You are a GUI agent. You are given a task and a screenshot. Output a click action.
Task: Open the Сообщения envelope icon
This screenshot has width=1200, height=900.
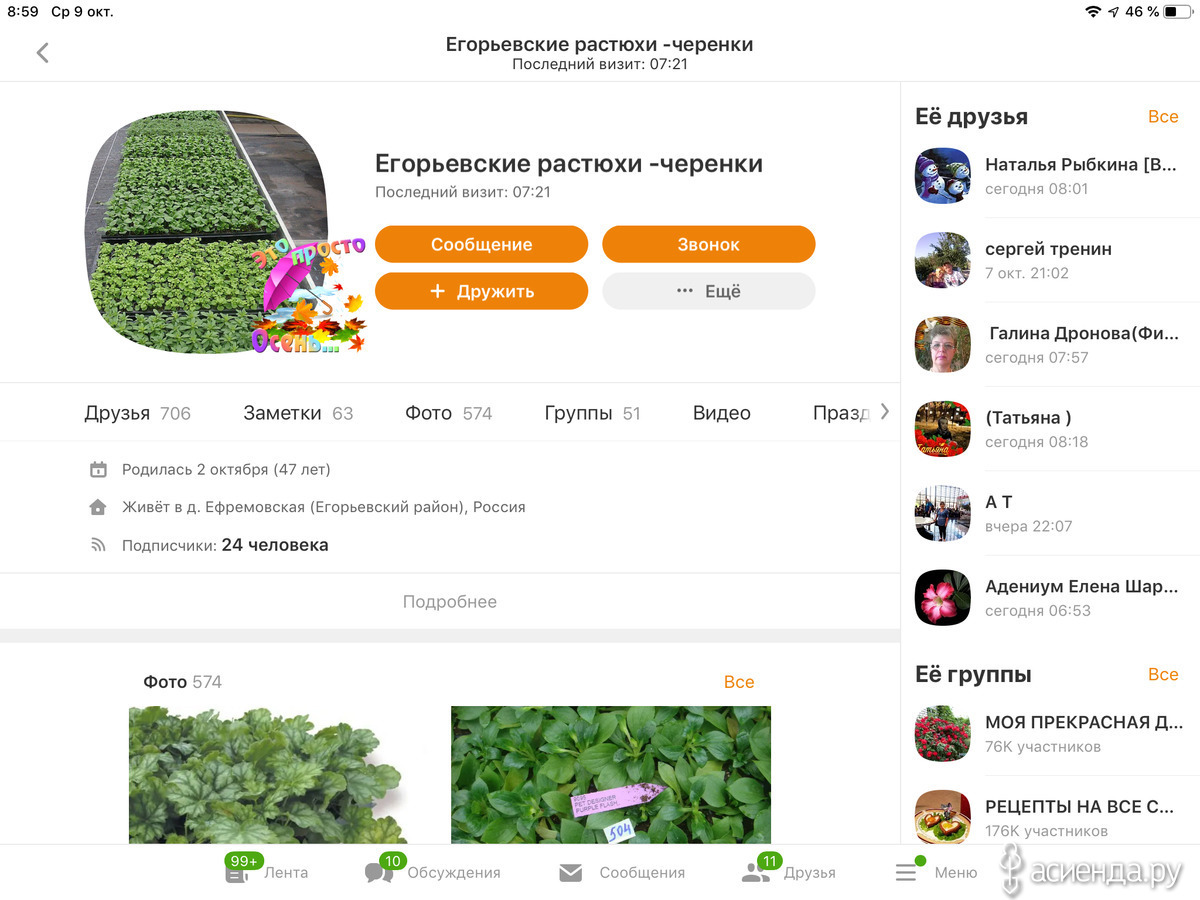570,873
